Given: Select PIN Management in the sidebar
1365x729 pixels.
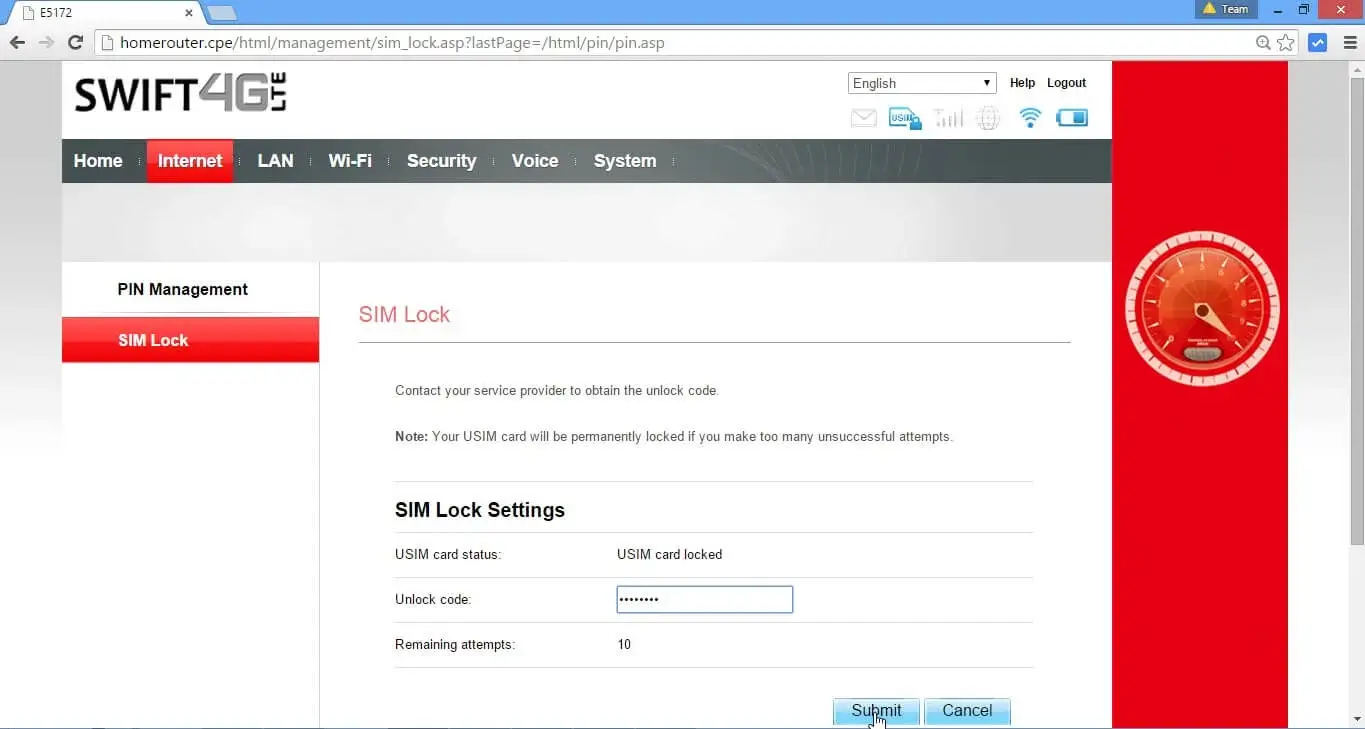Looking at the screenshot, I should pos(182,289).
